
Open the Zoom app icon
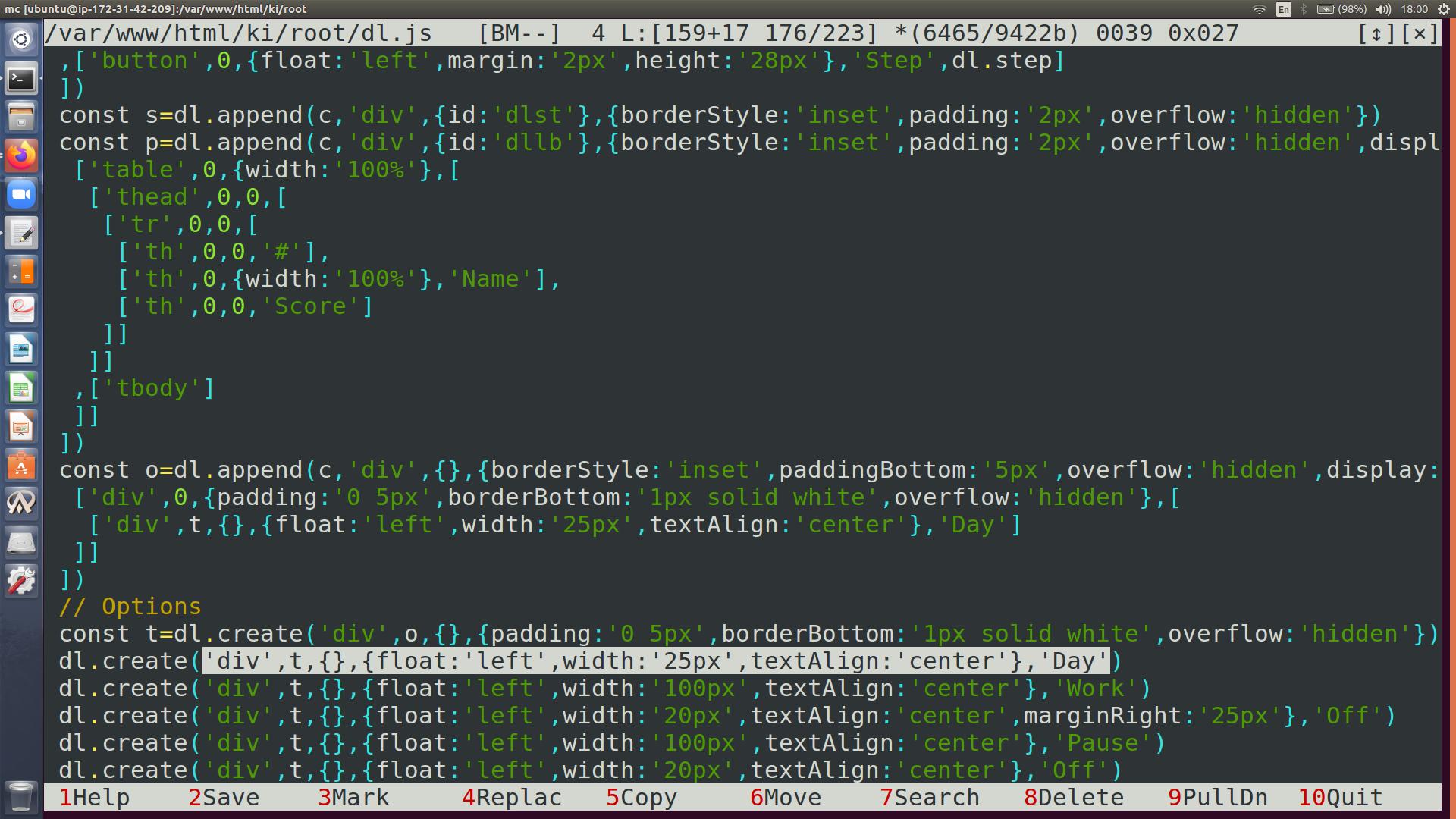click(x=21, y=195)
